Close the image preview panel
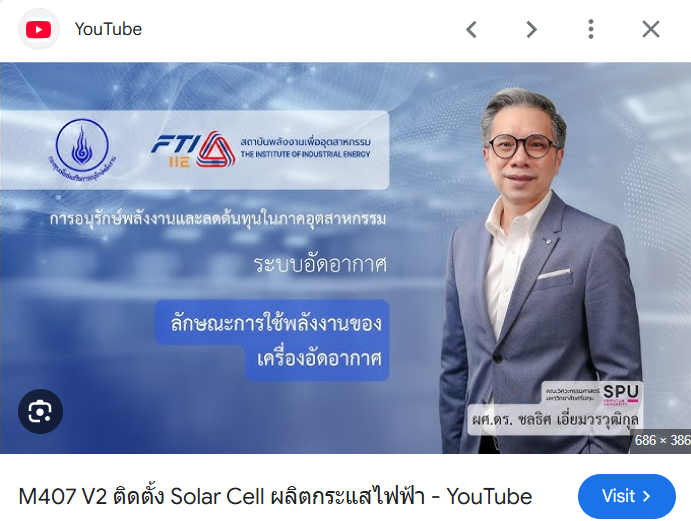The height and width of the screenshot is (521, 691). pyautogui.click(x=651, y=30)
